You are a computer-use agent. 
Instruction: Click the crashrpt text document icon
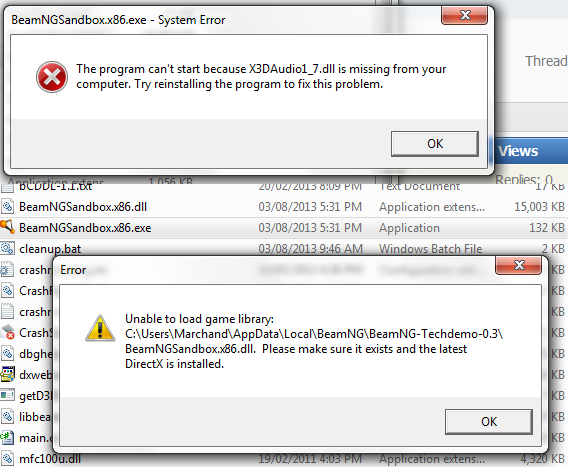coord(7,312)
